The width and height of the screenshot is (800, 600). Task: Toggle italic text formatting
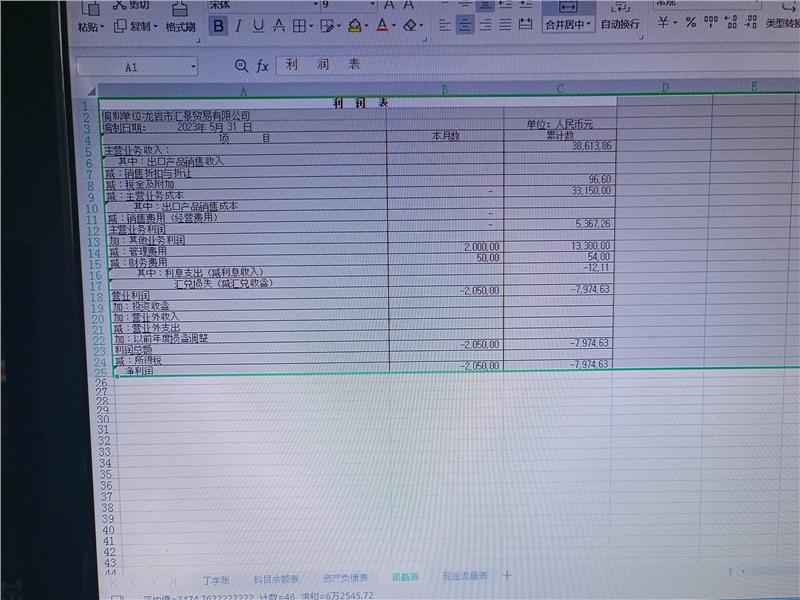[x=239, y=26]
